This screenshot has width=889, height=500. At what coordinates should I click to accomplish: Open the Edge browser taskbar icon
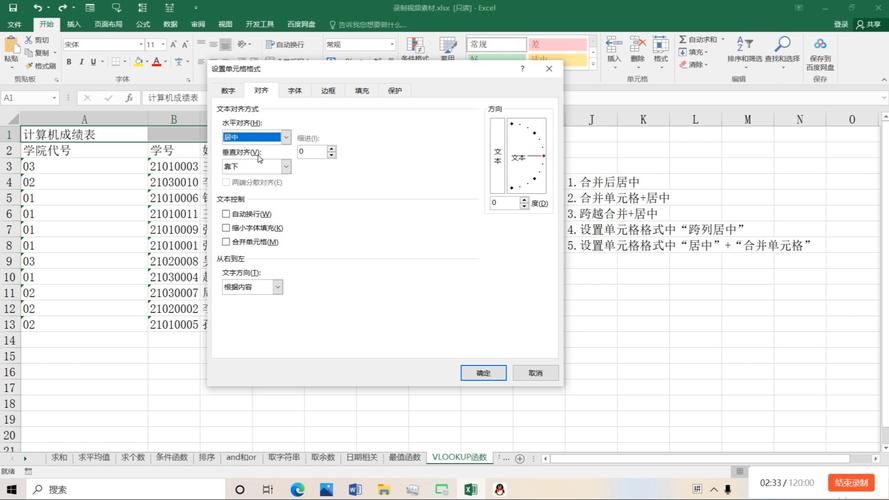pyautogui.click(x=297, y=489)
